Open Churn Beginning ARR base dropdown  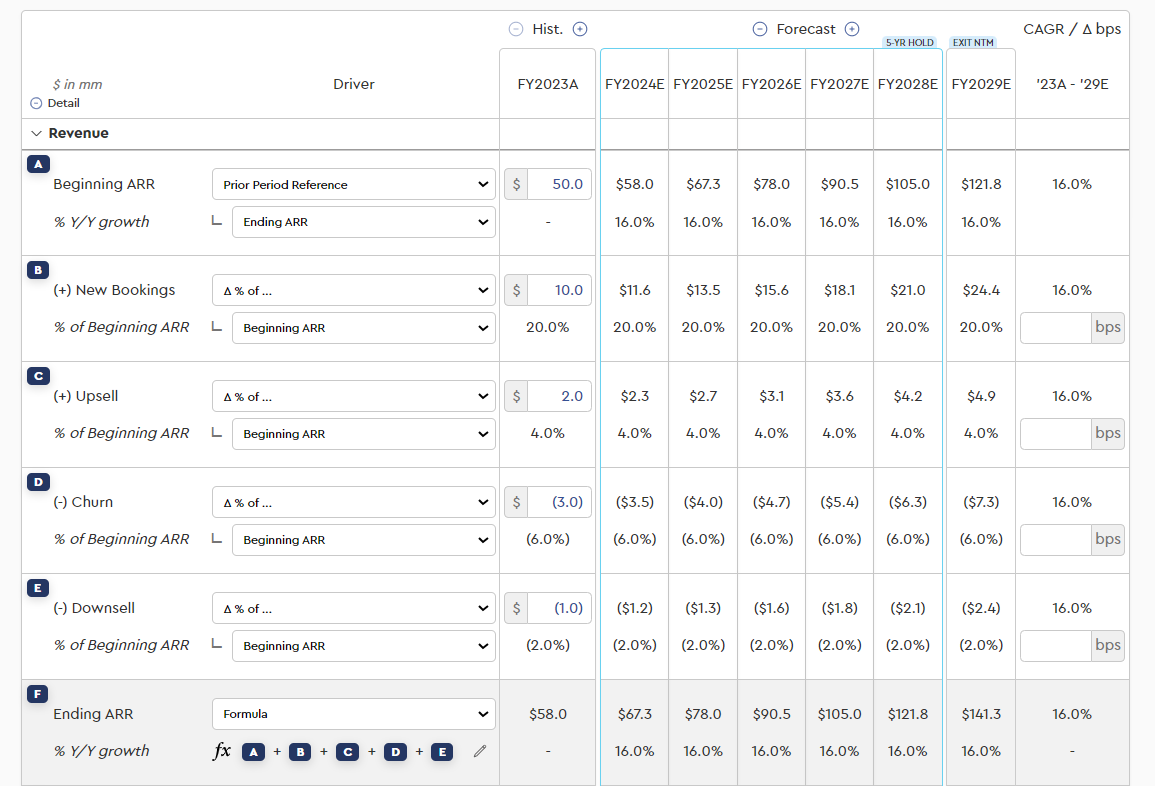364,540
